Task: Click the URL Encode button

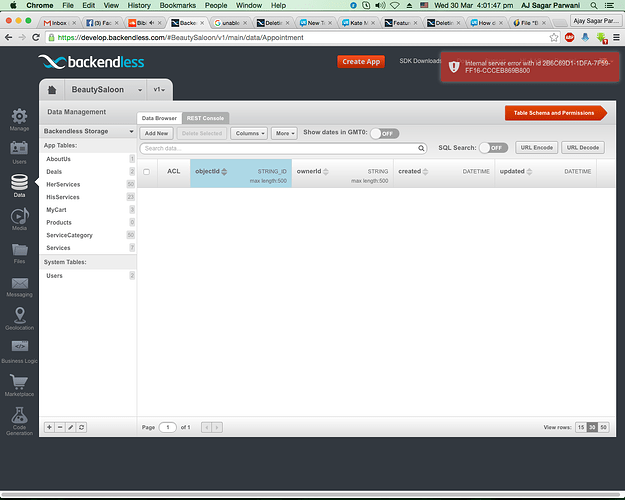Action: tap(537, 148)
